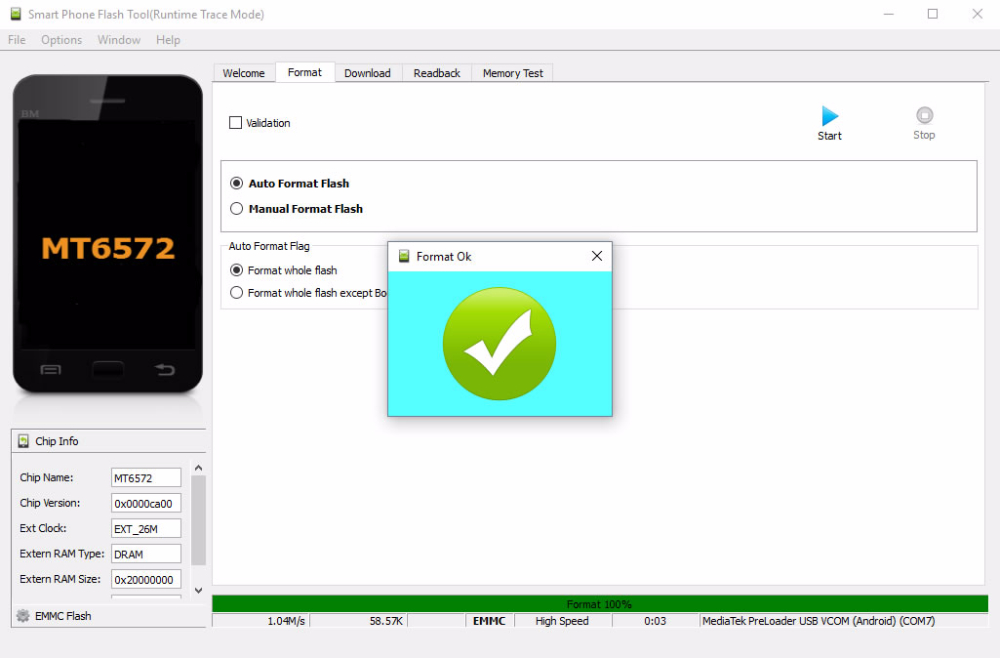Click the phone back arrow icon
This screenshot has height=658, width=1000.
tap(165, 369)
